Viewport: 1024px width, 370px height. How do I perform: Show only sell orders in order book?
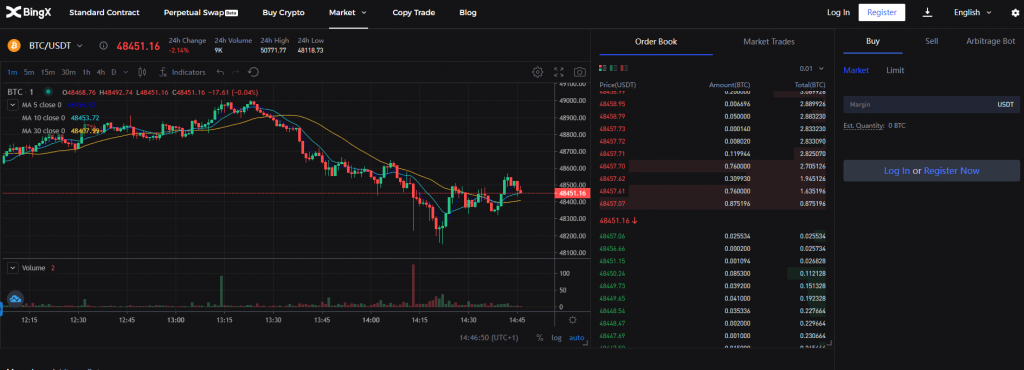pyautogui.click(x=624, y=69)
